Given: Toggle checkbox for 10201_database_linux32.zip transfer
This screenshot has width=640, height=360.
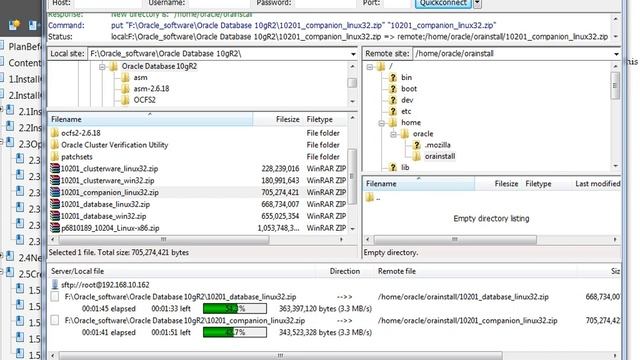Looking at the screenshot, I should 55,297.
